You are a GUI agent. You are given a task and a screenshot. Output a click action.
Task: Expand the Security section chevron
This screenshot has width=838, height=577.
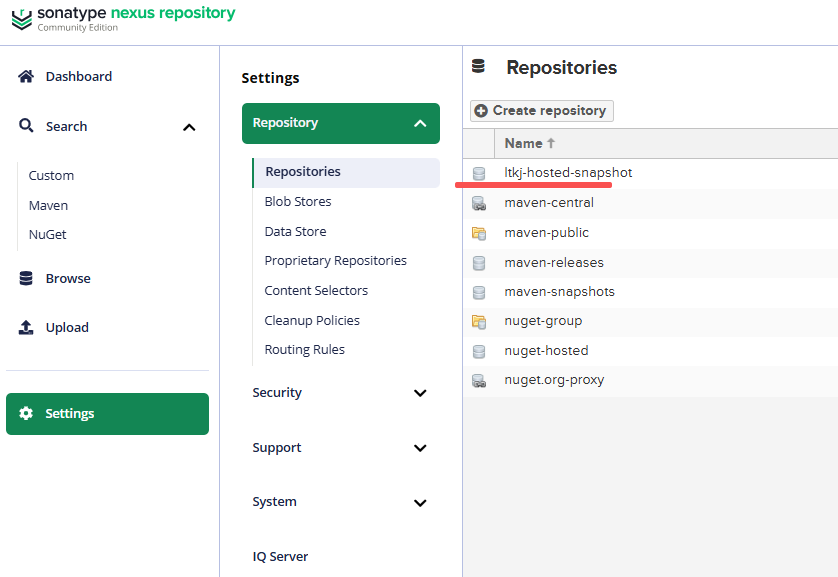tap(421, 393)
